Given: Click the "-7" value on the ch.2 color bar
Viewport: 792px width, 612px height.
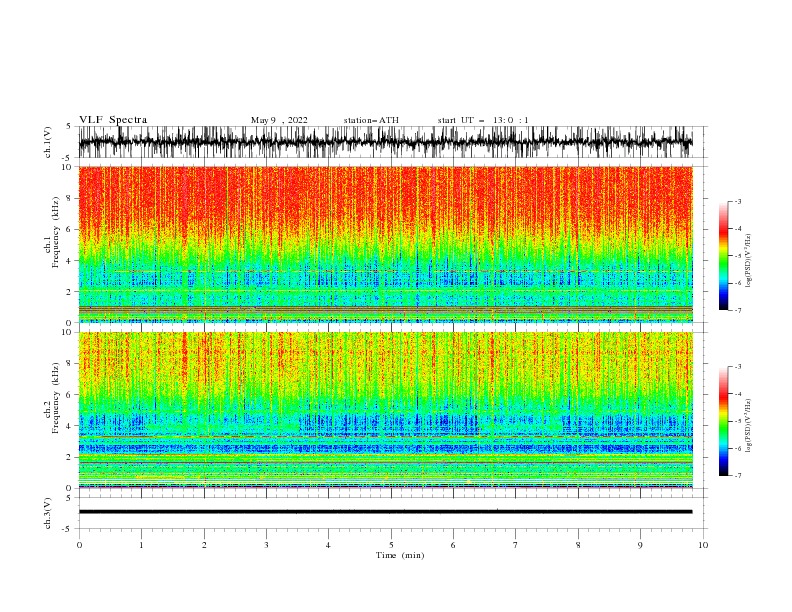Looking at the screenshot, I should (x=737, y=475).
